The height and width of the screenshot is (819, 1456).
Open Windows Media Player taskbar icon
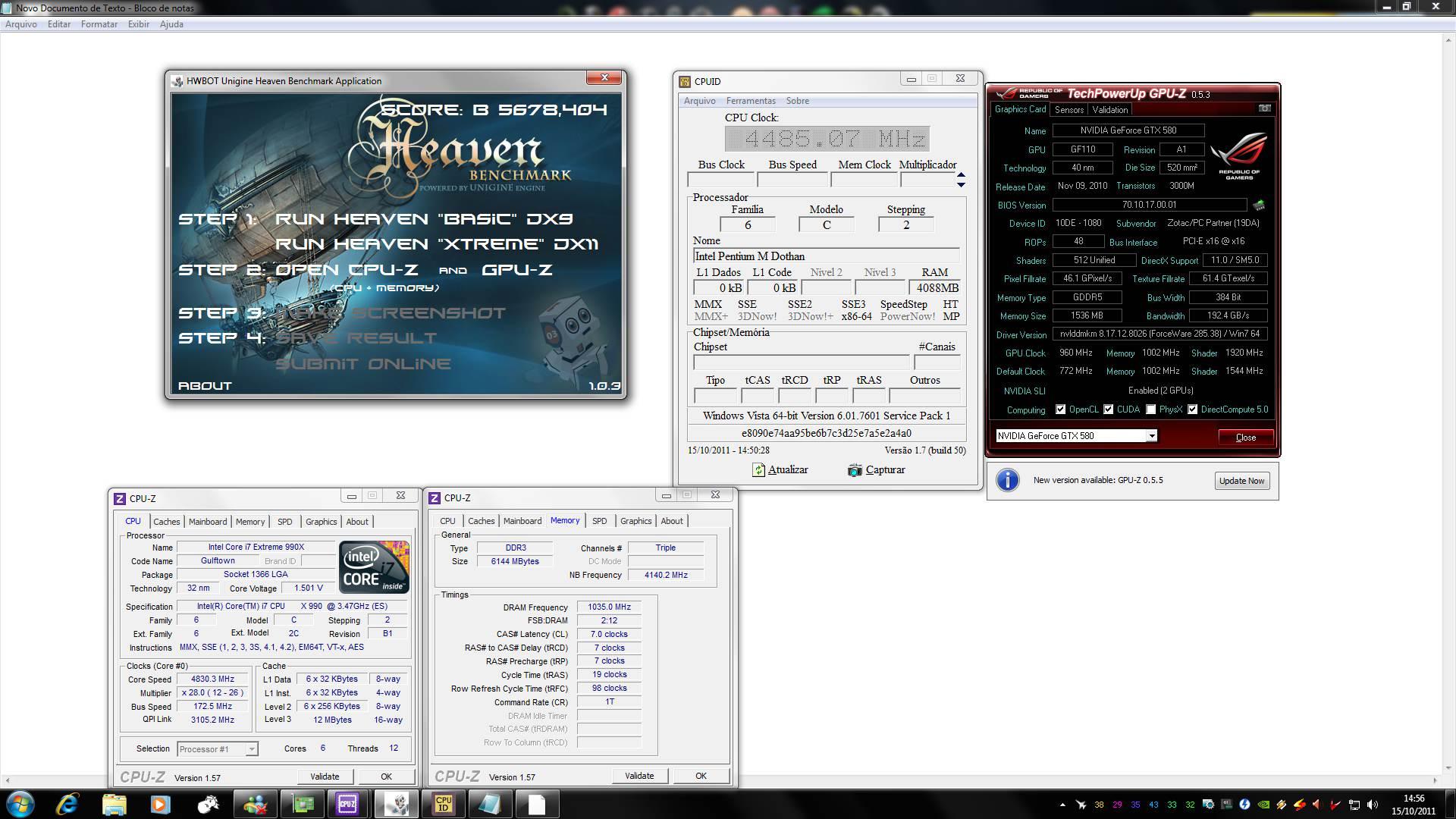(x=160, y=804)
